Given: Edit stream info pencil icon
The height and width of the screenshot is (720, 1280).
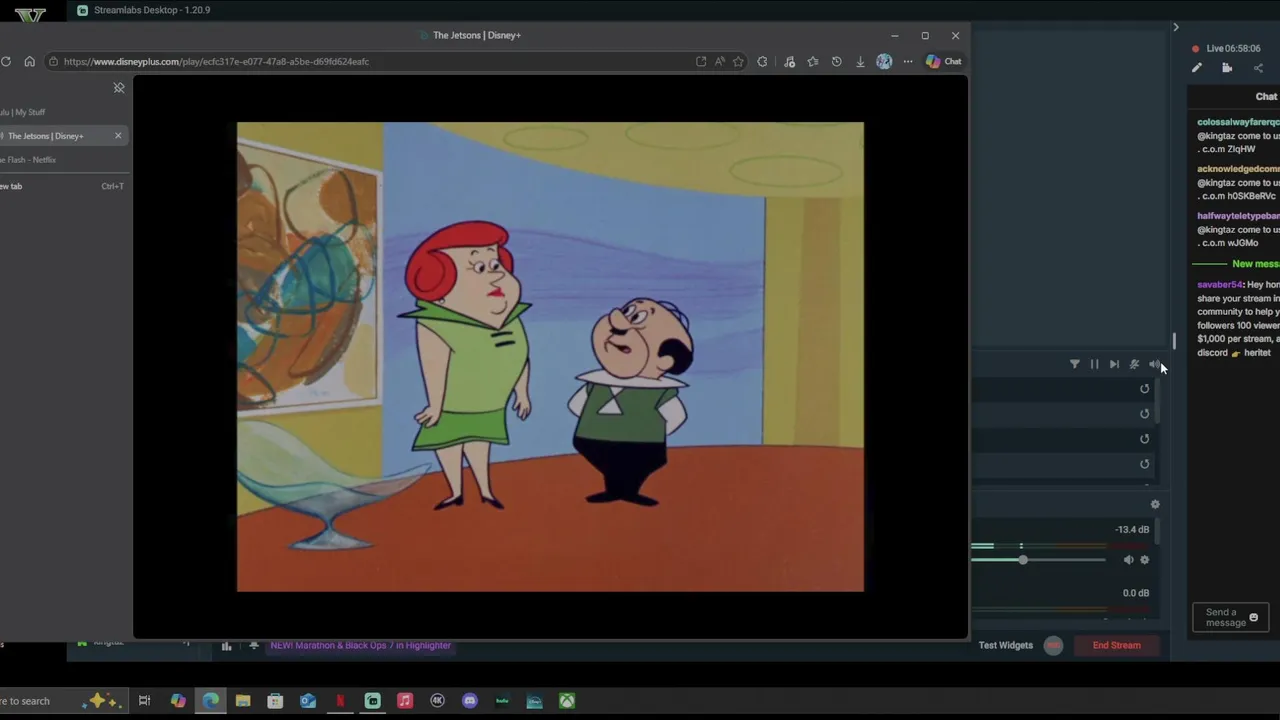Looking at the screenshot, I should [x=1197, y=68].
